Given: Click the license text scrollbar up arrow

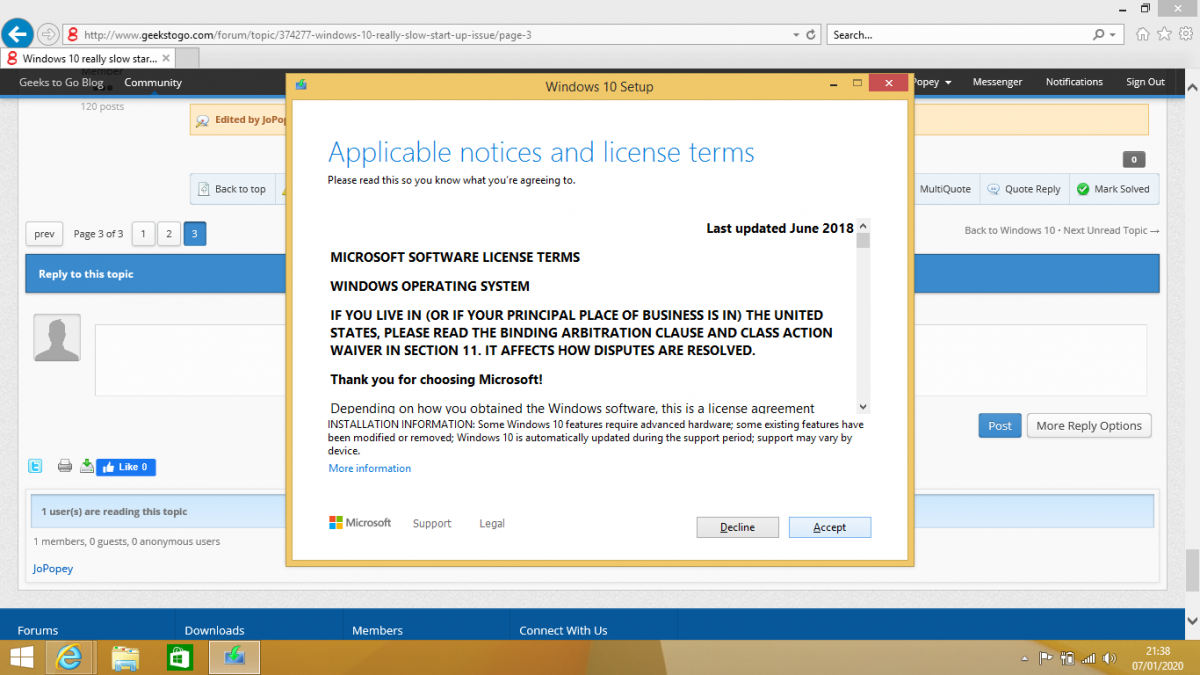Looking at the screenshot, I should click(863, 225).
